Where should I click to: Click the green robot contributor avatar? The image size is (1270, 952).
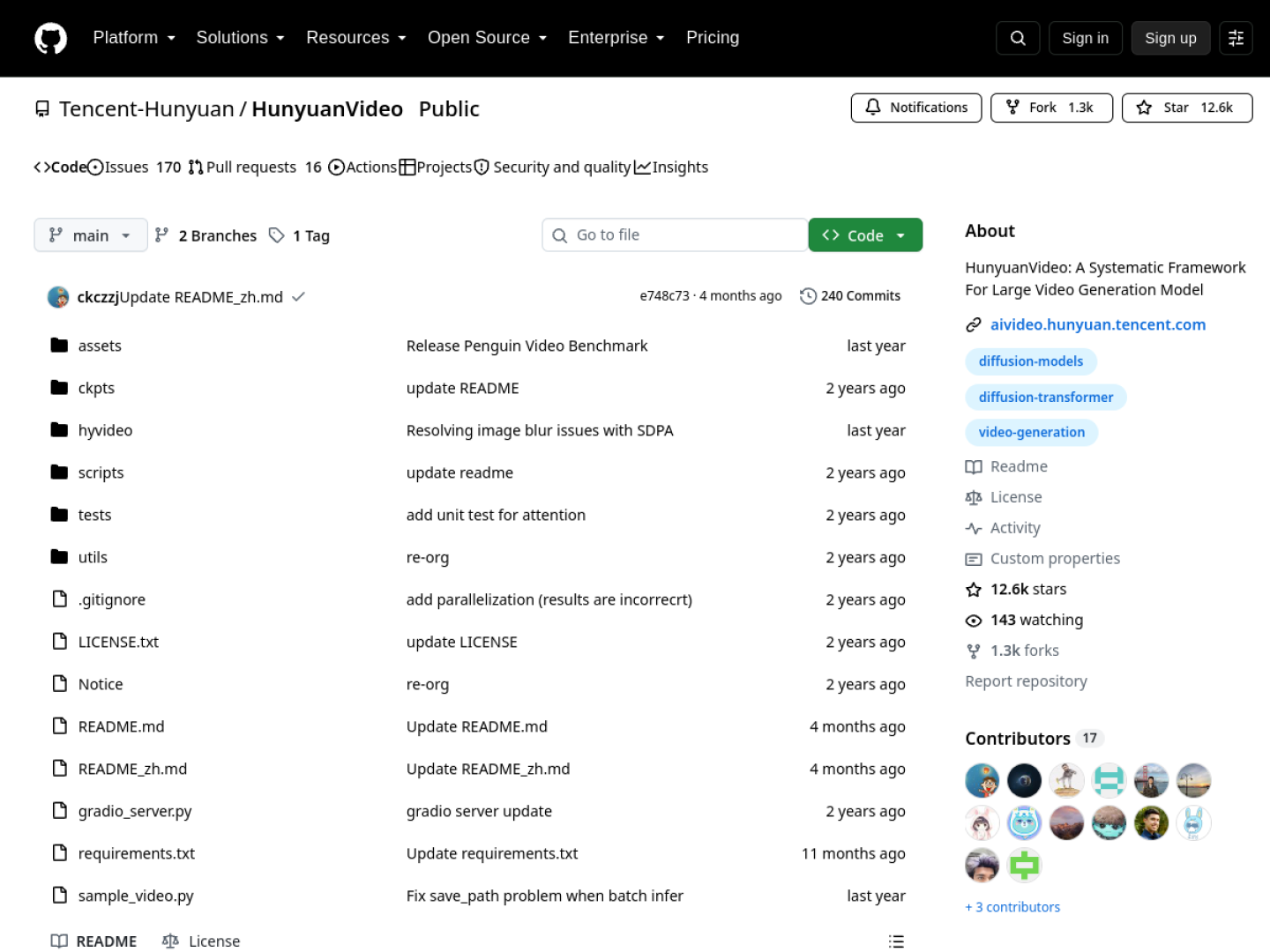click(x=1025, y=866)
